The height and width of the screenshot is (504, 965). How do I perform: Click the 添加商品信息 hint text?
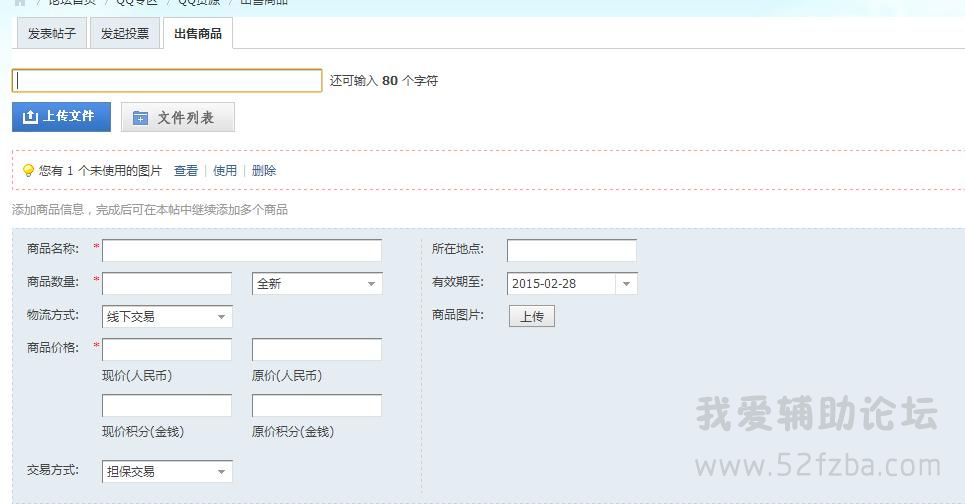coord(150,210)
